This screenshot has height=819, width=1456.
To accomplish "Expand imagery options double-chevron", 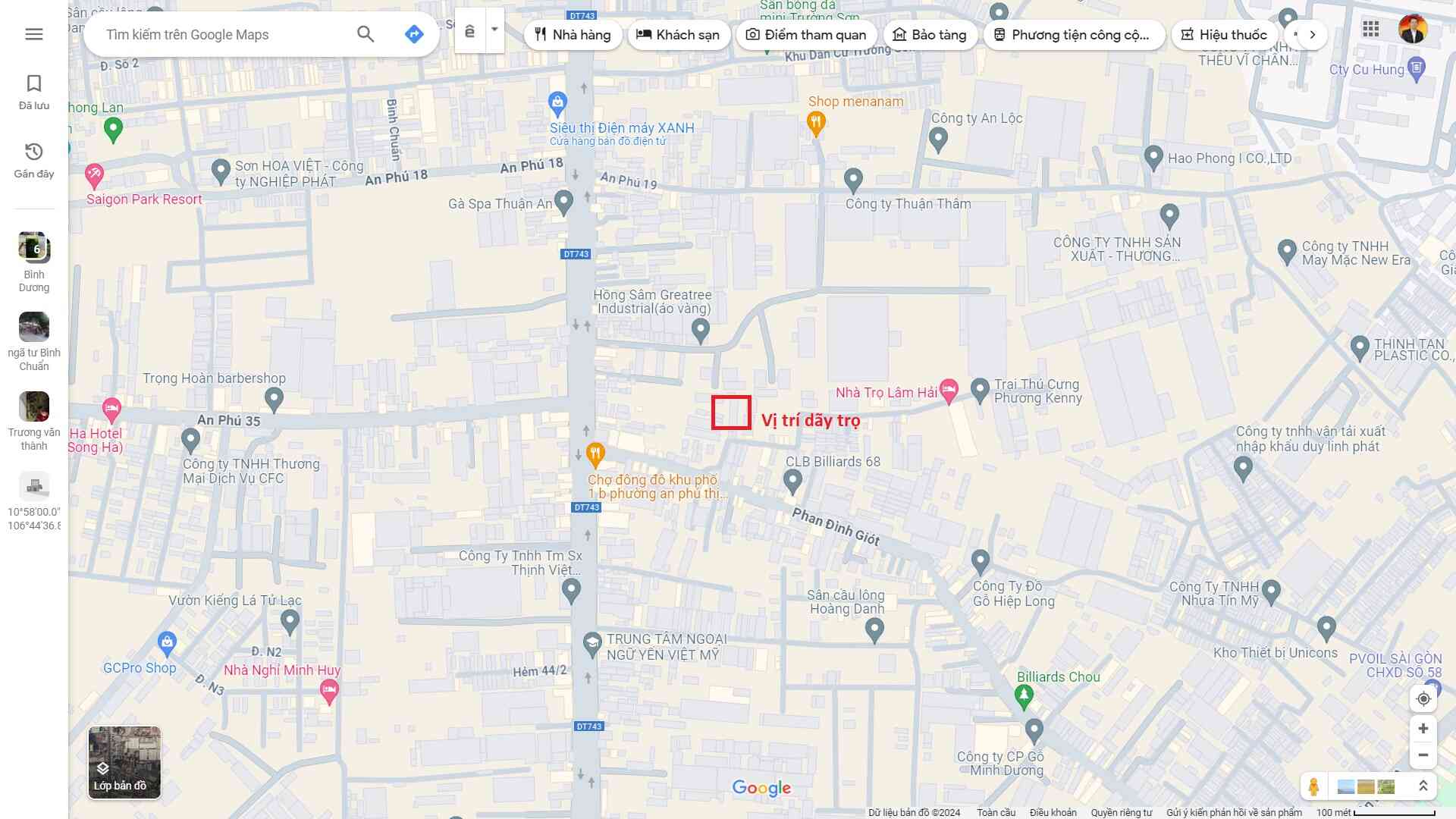I will point(1423,786).
